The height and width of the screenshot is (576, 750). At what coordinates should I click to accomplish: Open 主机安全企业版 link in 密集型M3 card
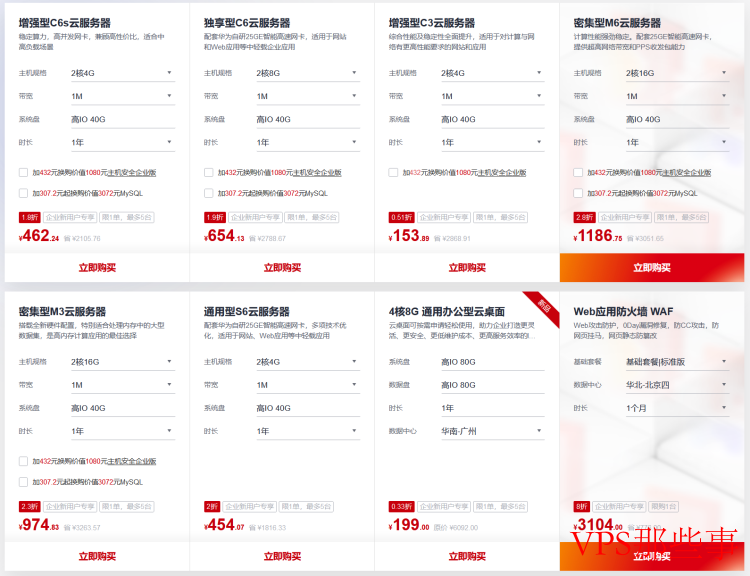[132, 462]
